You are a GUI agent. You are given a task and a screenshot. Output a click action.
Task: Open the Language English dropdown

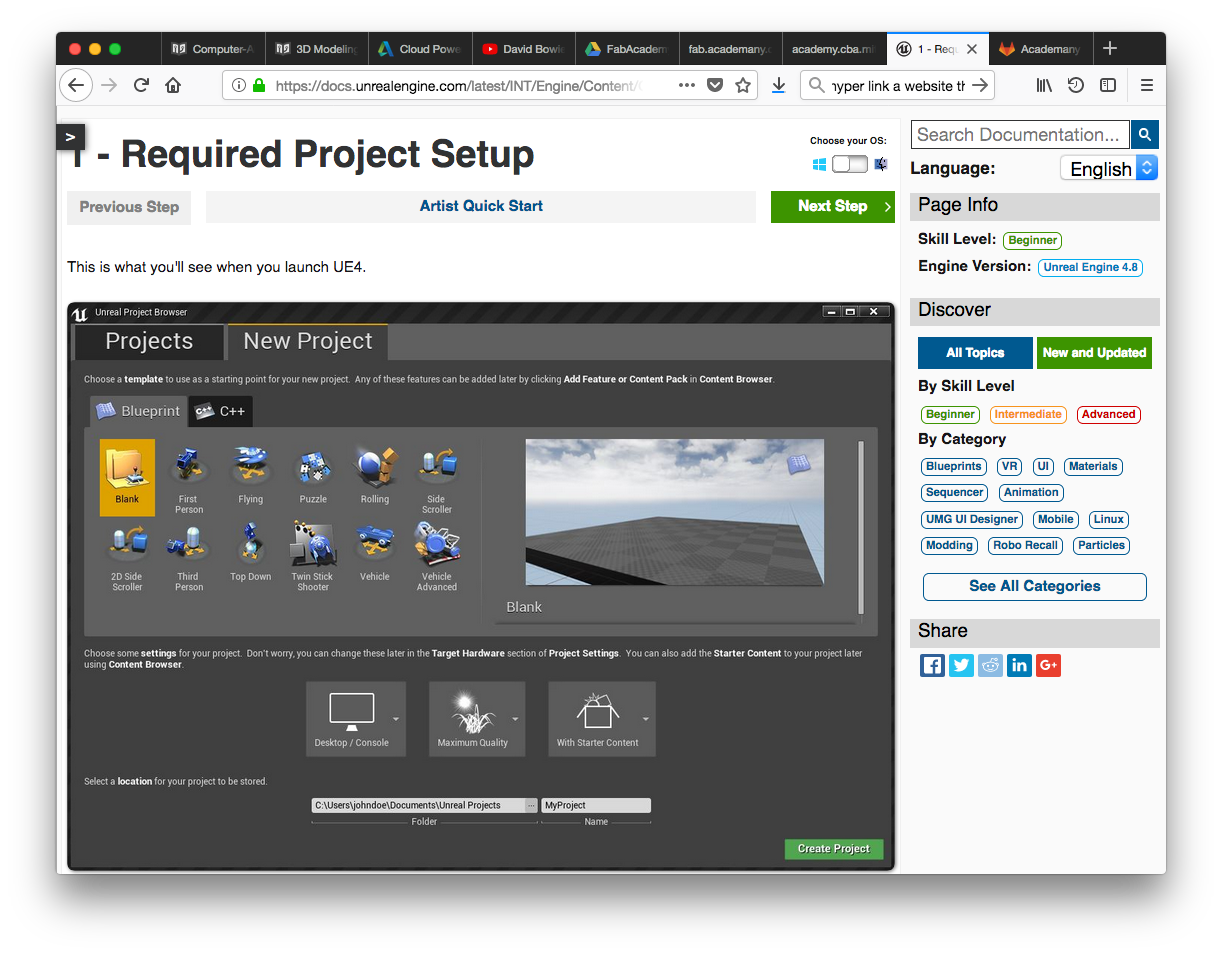[x=1109, y=168]
